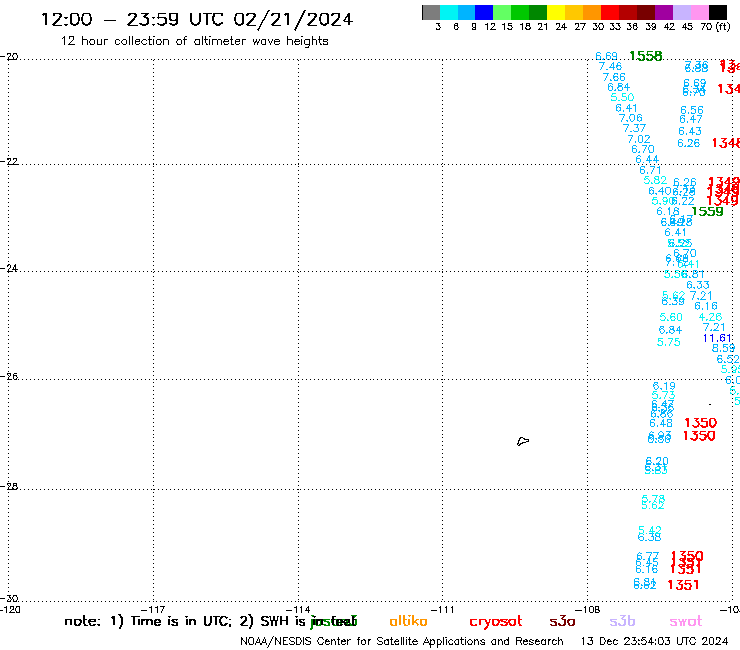This screenshot has width=740, height=650.
Task: Click the gray 3 ft legend swatch
Action: tap(431, 12)
